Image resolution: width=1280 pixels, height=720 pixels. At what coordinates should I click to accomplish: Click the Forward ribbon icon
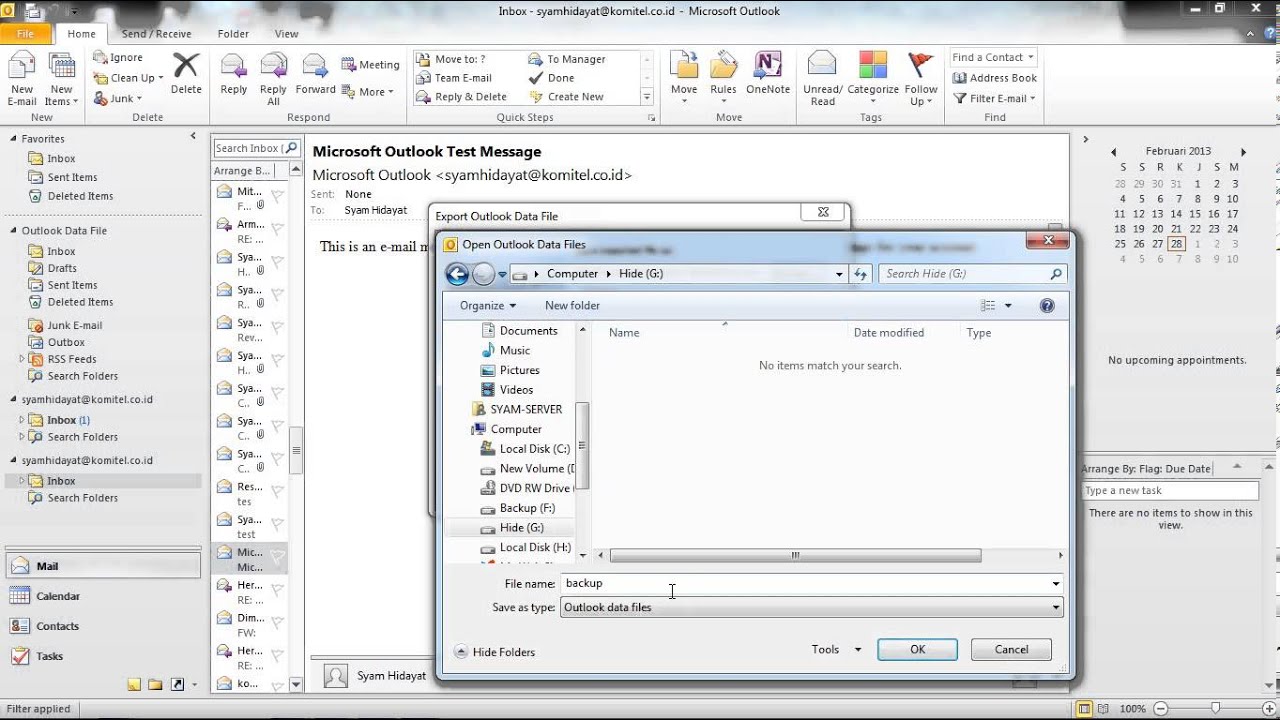(x=315, y=75)
